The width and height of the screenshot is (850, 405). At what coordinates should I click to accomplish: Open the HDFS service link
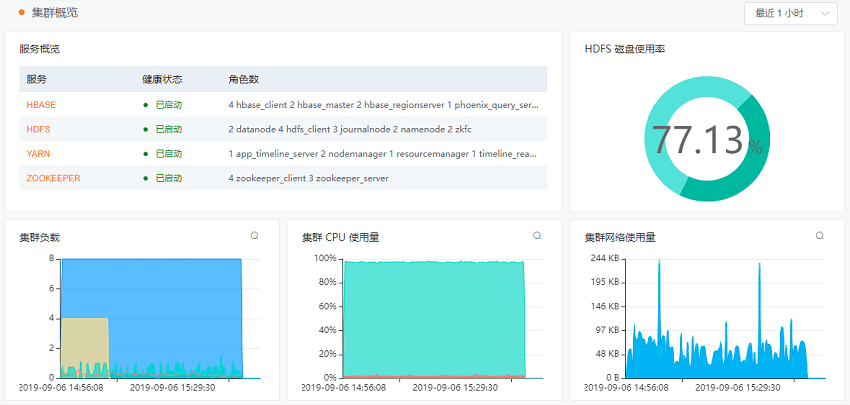click(38, 130)
